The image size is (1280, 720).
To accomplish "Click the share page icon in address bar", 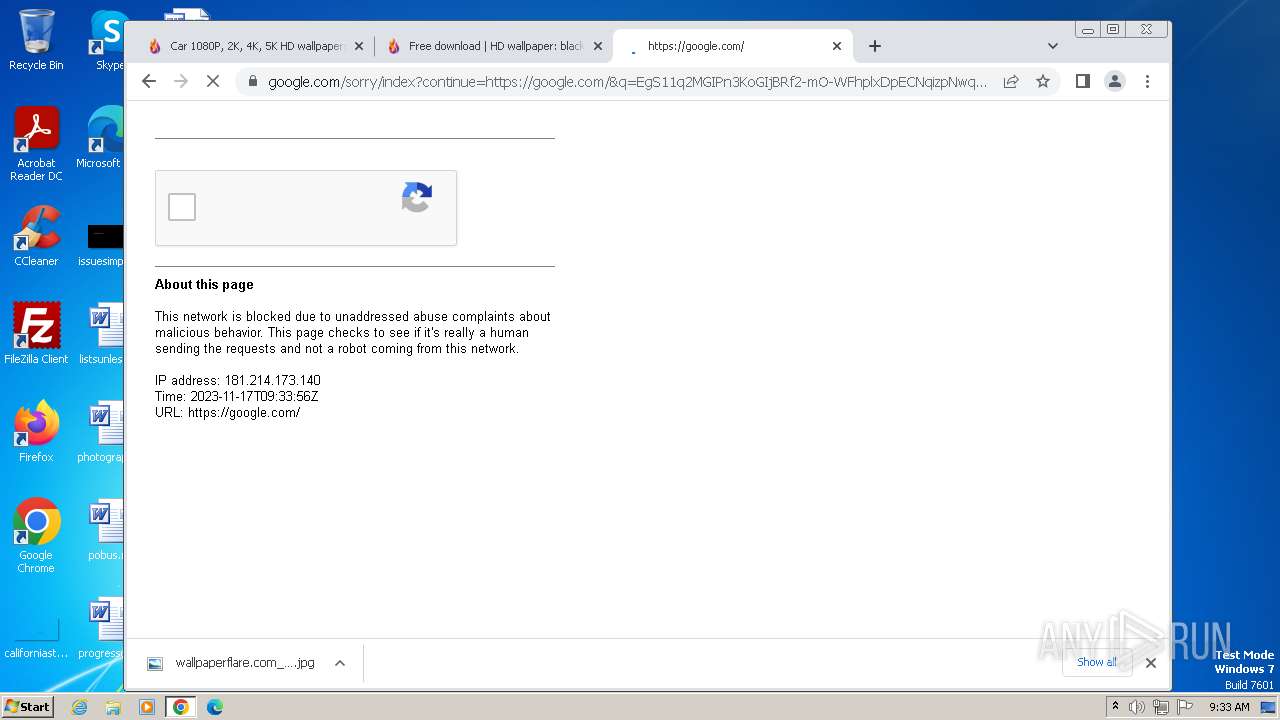I will pyautogui.click(x=1011, y=81).
